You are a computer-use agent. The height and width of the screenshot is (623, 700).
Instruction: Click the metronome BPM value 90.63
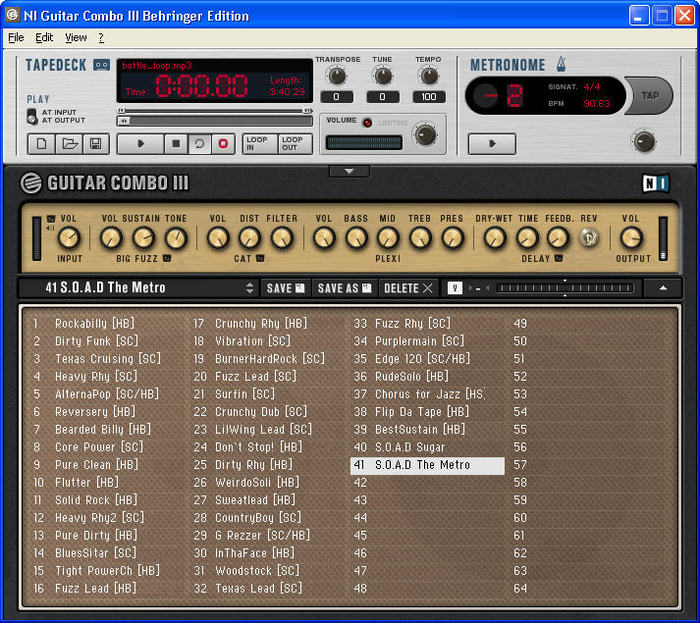pyautogui.click(x=596, y=104)
